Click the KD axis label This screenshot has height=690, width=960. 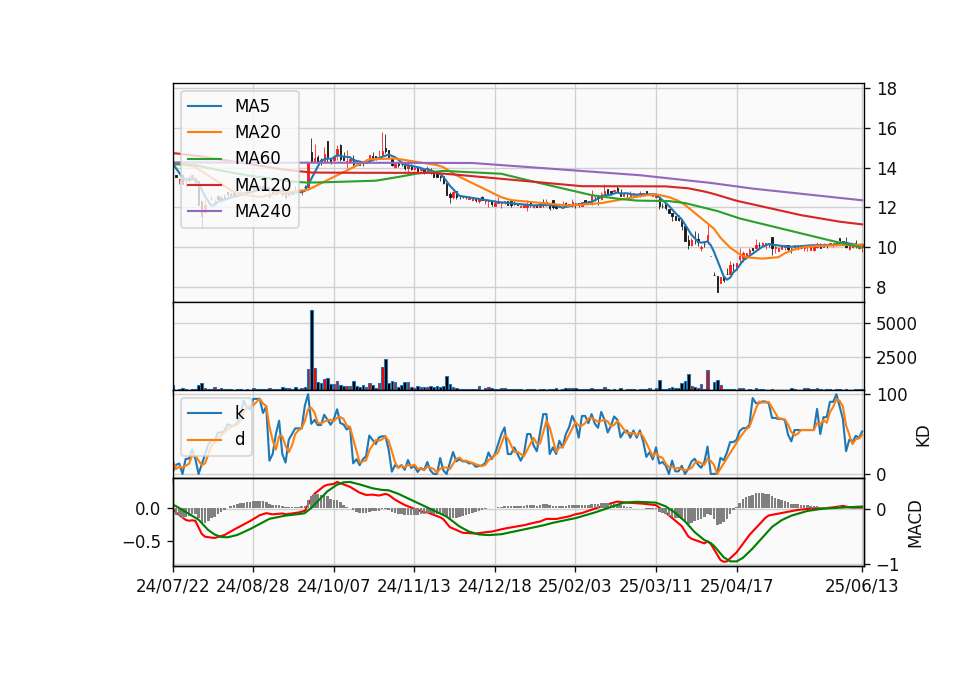pos(923,436)
